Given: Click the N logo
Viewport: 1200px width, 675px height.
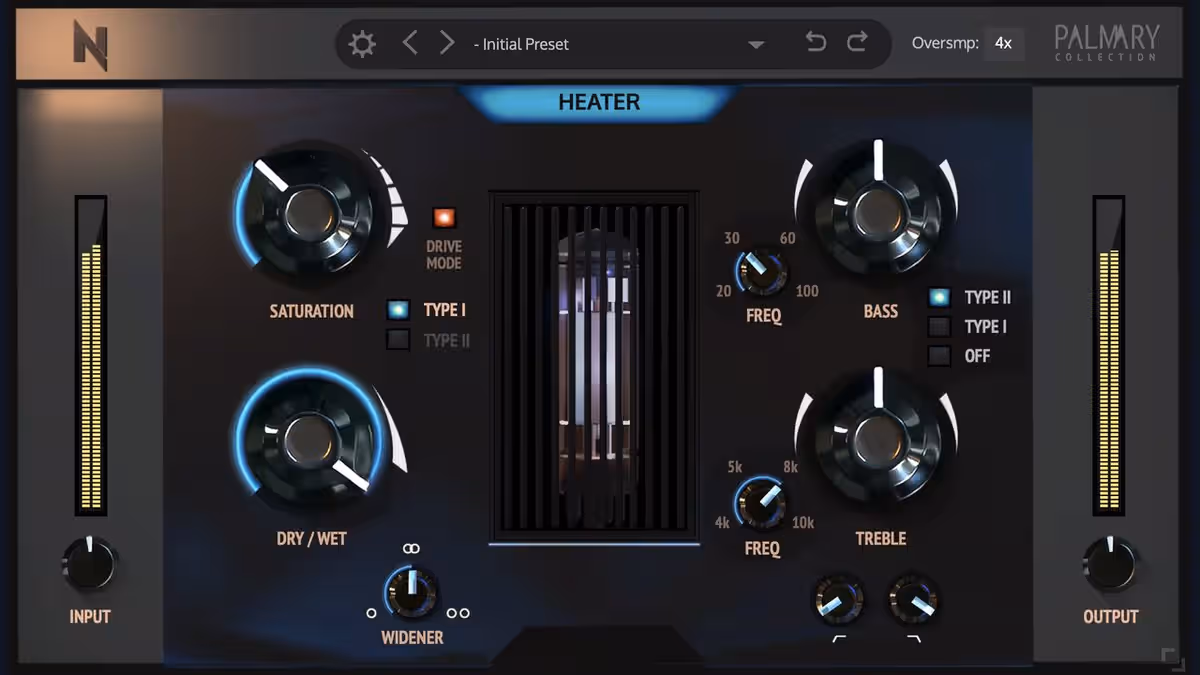Looking at the screenshot, I should [90, 46].
